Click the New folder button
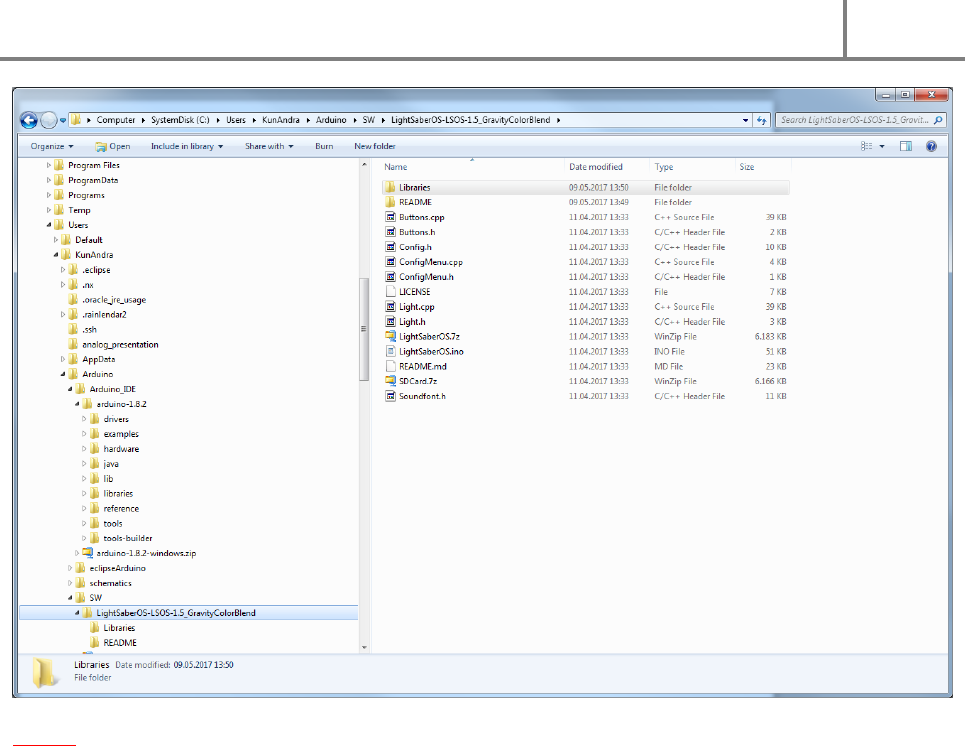Image resolution: width=965 pixels, height=746 pixels. click(374, 146)
